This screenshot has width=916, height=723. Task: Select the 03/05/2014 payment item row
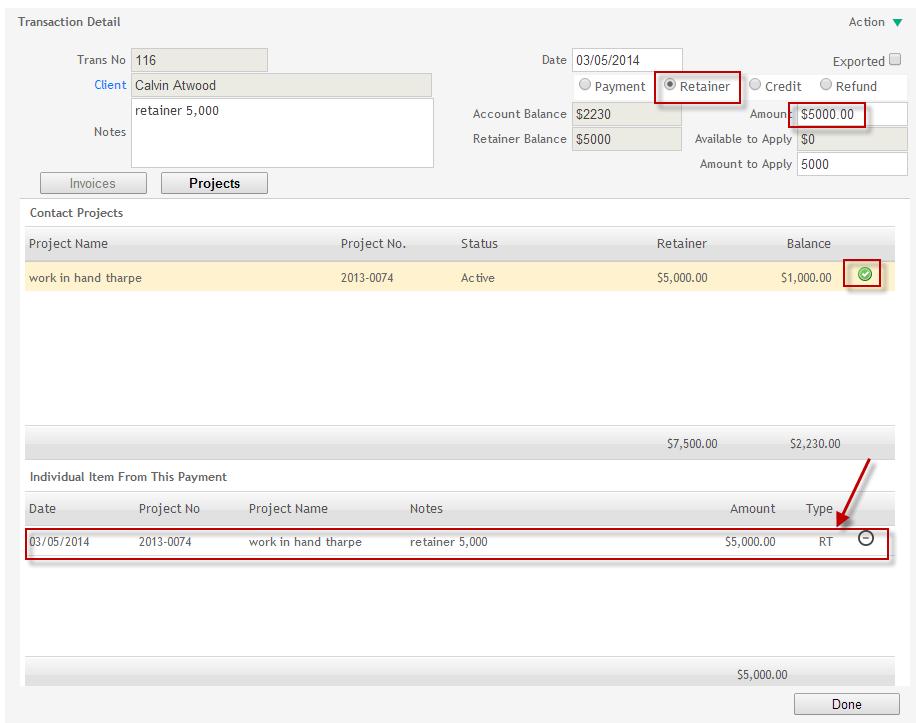coord(400,541)
